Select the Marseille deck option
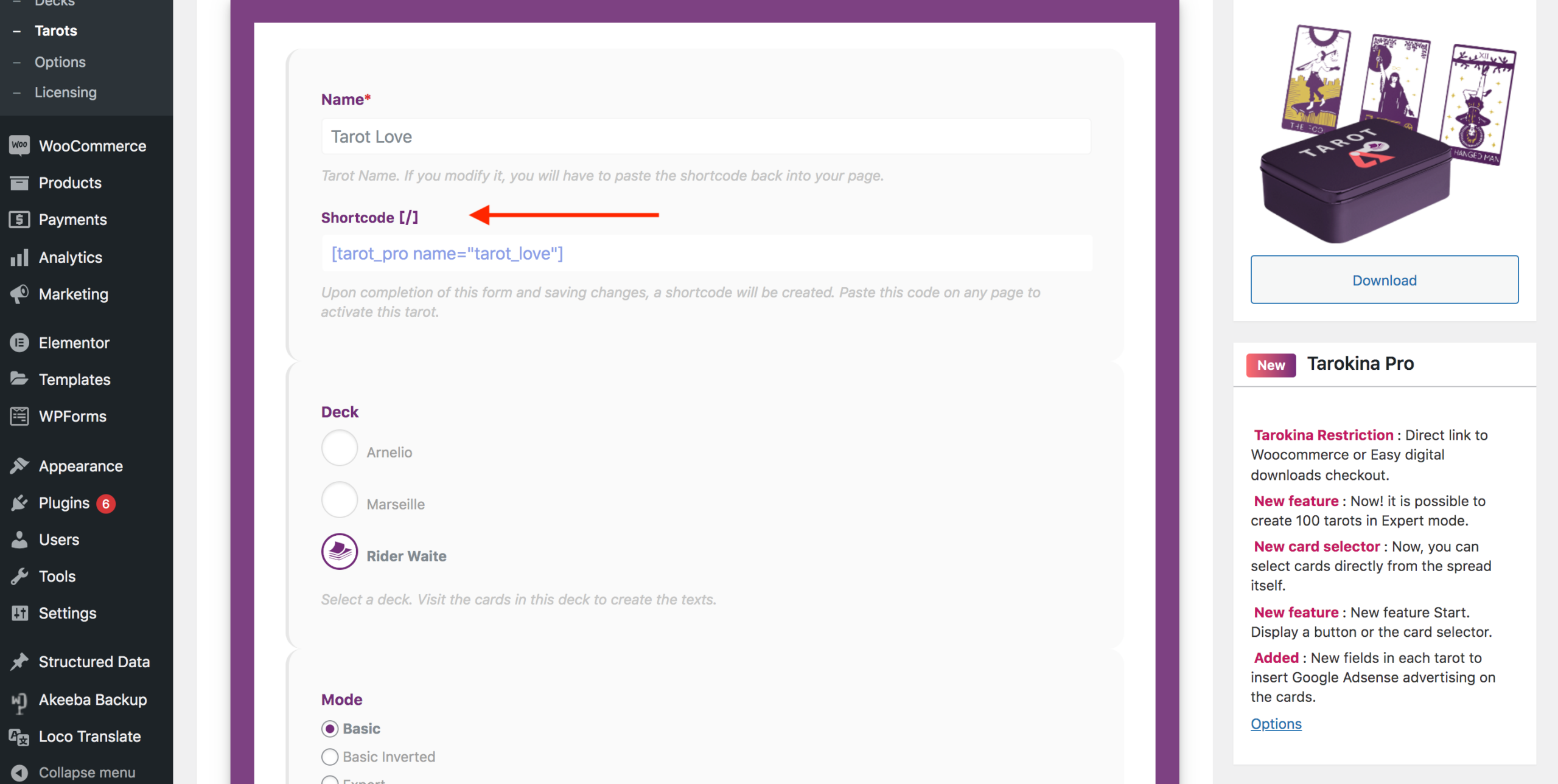1558x784 pixels. point(339,500)
